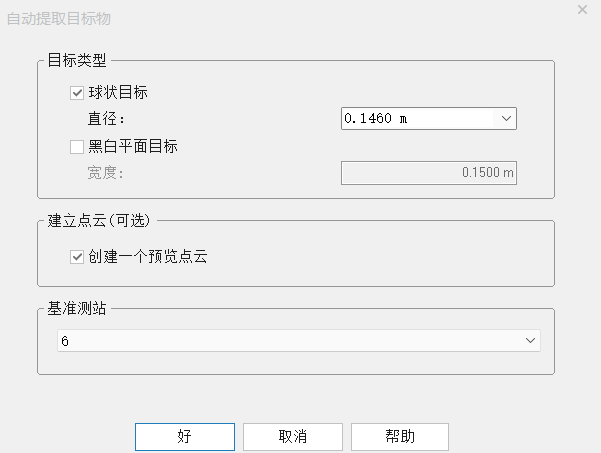Select the base station combo box showing 6
Image resolution: width=601 pixels, height=453 pixels.
[299, 340]
